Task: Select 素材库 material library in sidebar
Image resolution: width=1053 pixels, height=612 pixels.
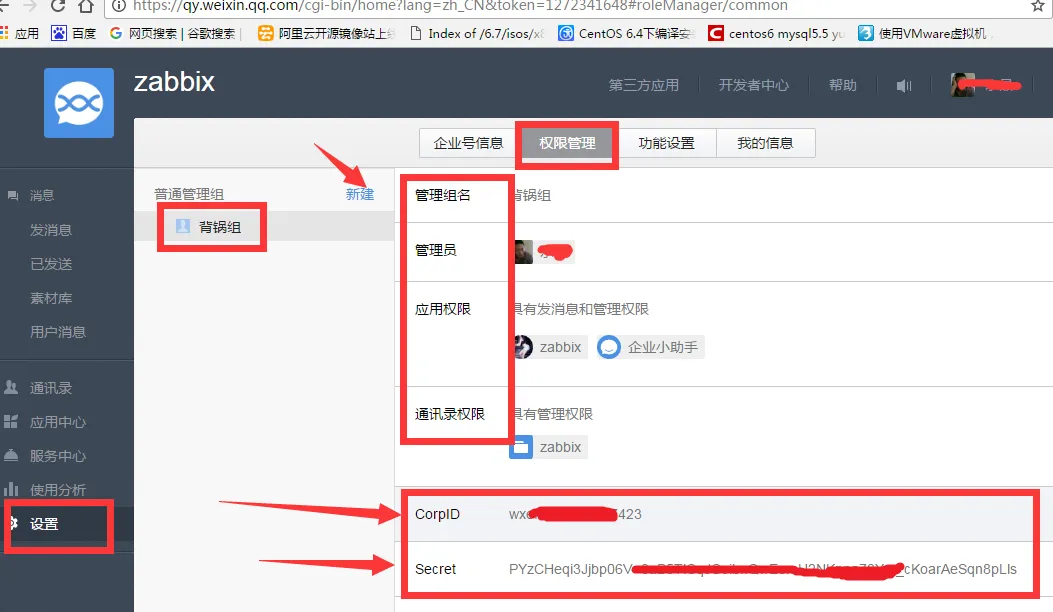Action: [51, 298]
